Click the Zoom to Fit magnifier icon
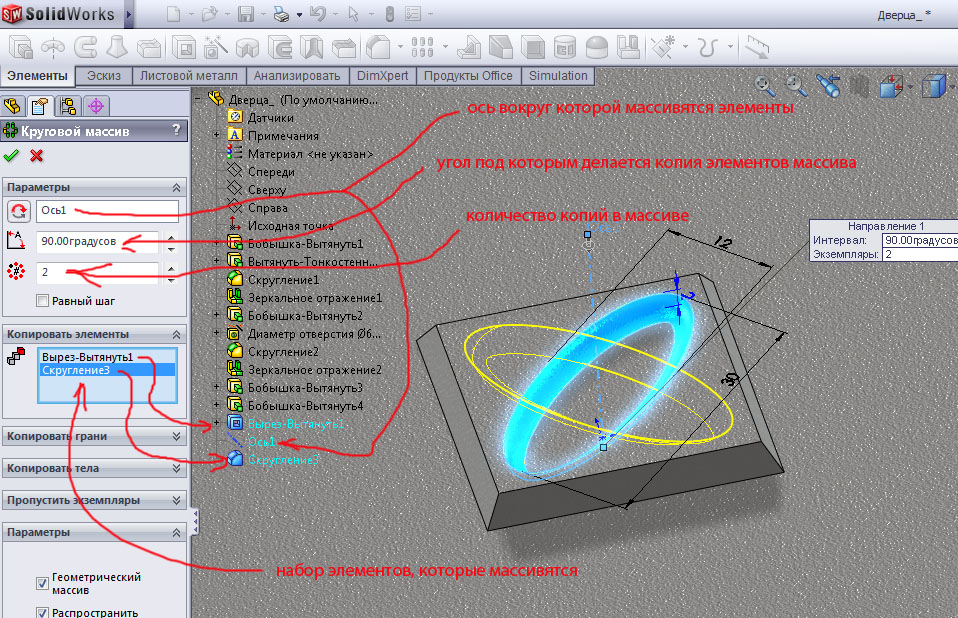958x618 pixels. coord(765,86)
